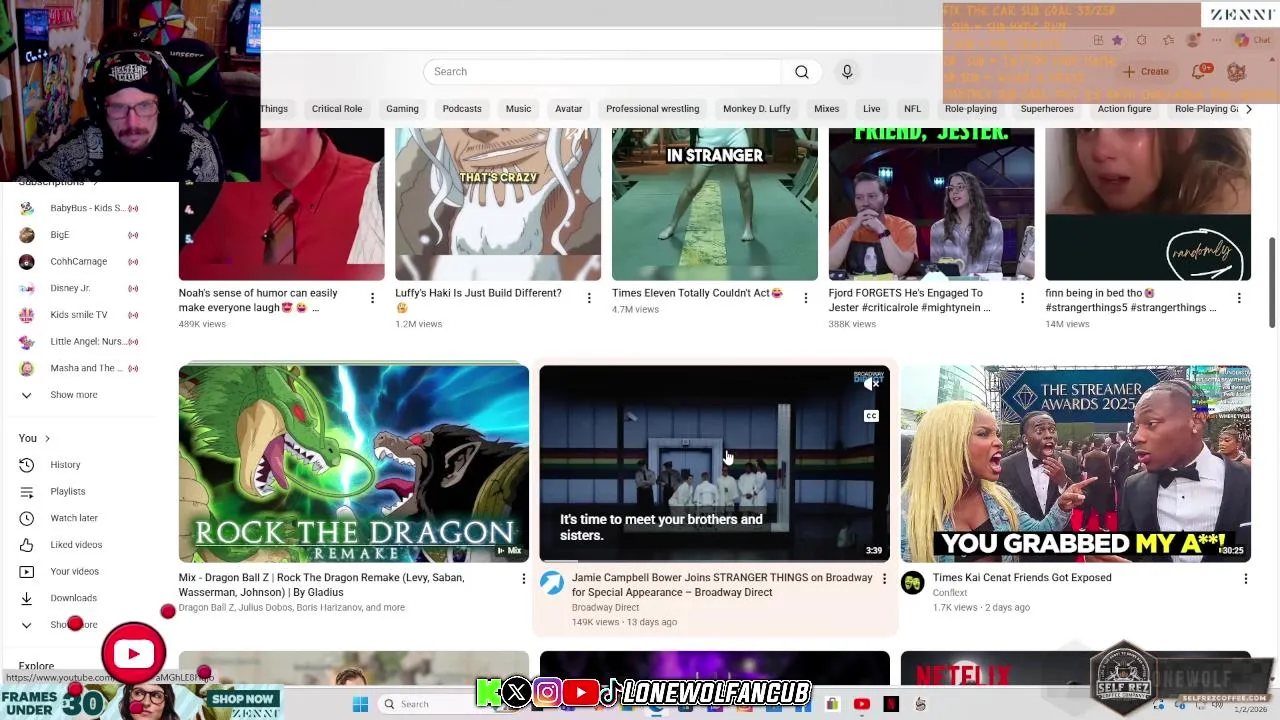
Task: Open Masha and The Bear subscription
Action: pyautogui.click(x=78, y=368)
